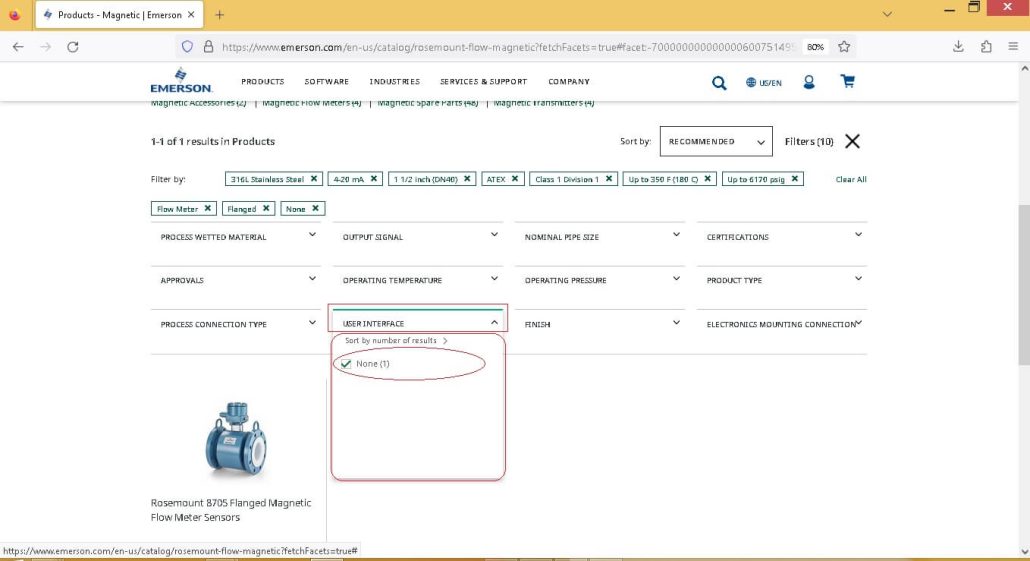This screenshot has width=1030, height=561.
Task: Open the shopping cart icon
Action: click(x=847, y=81)
